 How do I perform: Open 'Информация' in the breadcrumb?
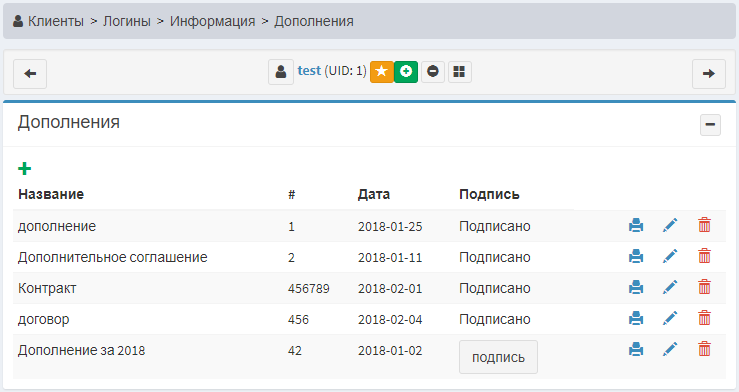213,21
